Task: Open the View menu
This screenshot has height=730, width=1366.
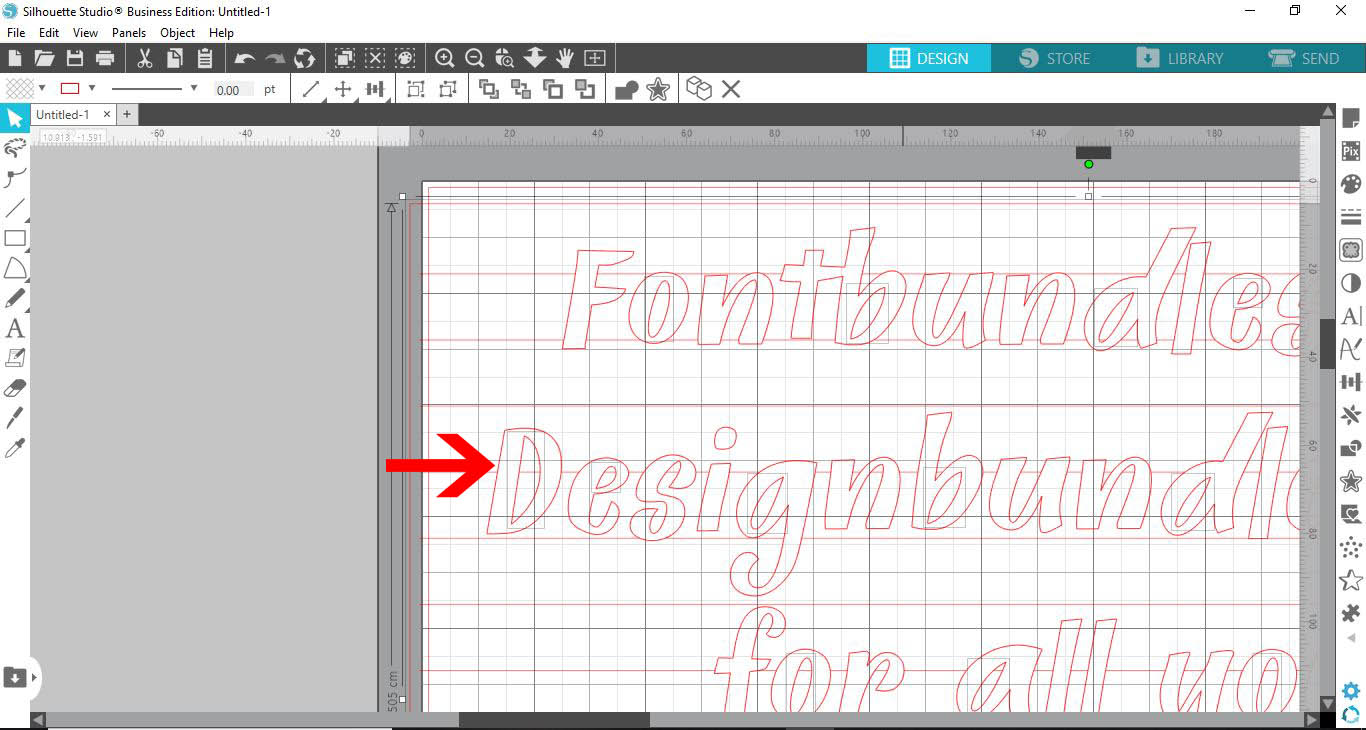Action: coord(85,33)
